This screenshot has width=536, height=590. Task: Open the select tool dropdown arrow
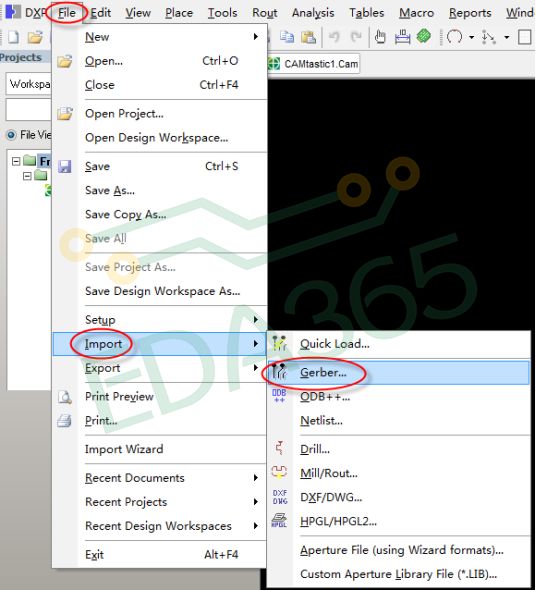click(507, 37)
